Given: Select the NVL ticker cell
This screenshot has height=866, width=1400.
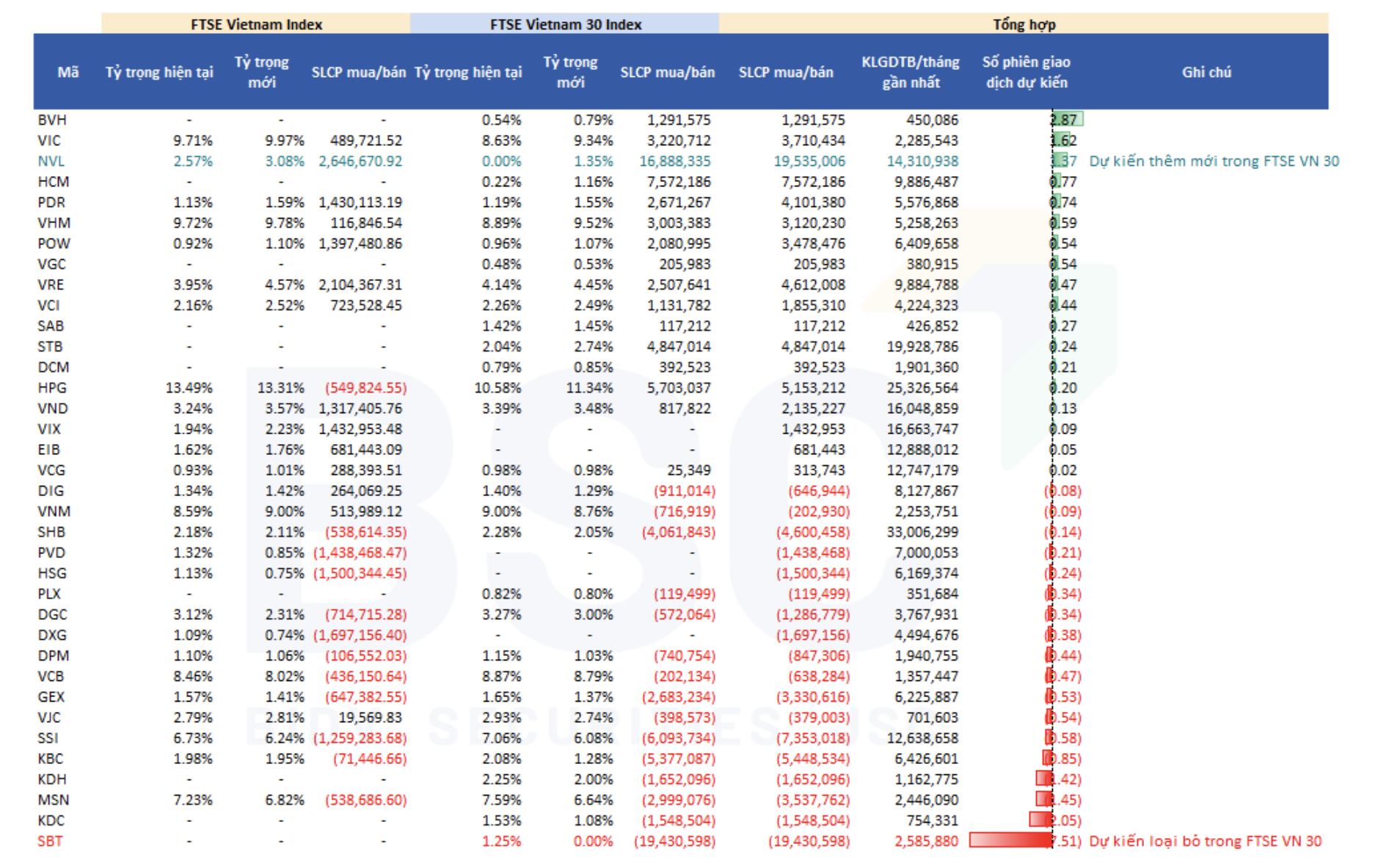Looking at the screenshot, I should click(x=51, y=161).
